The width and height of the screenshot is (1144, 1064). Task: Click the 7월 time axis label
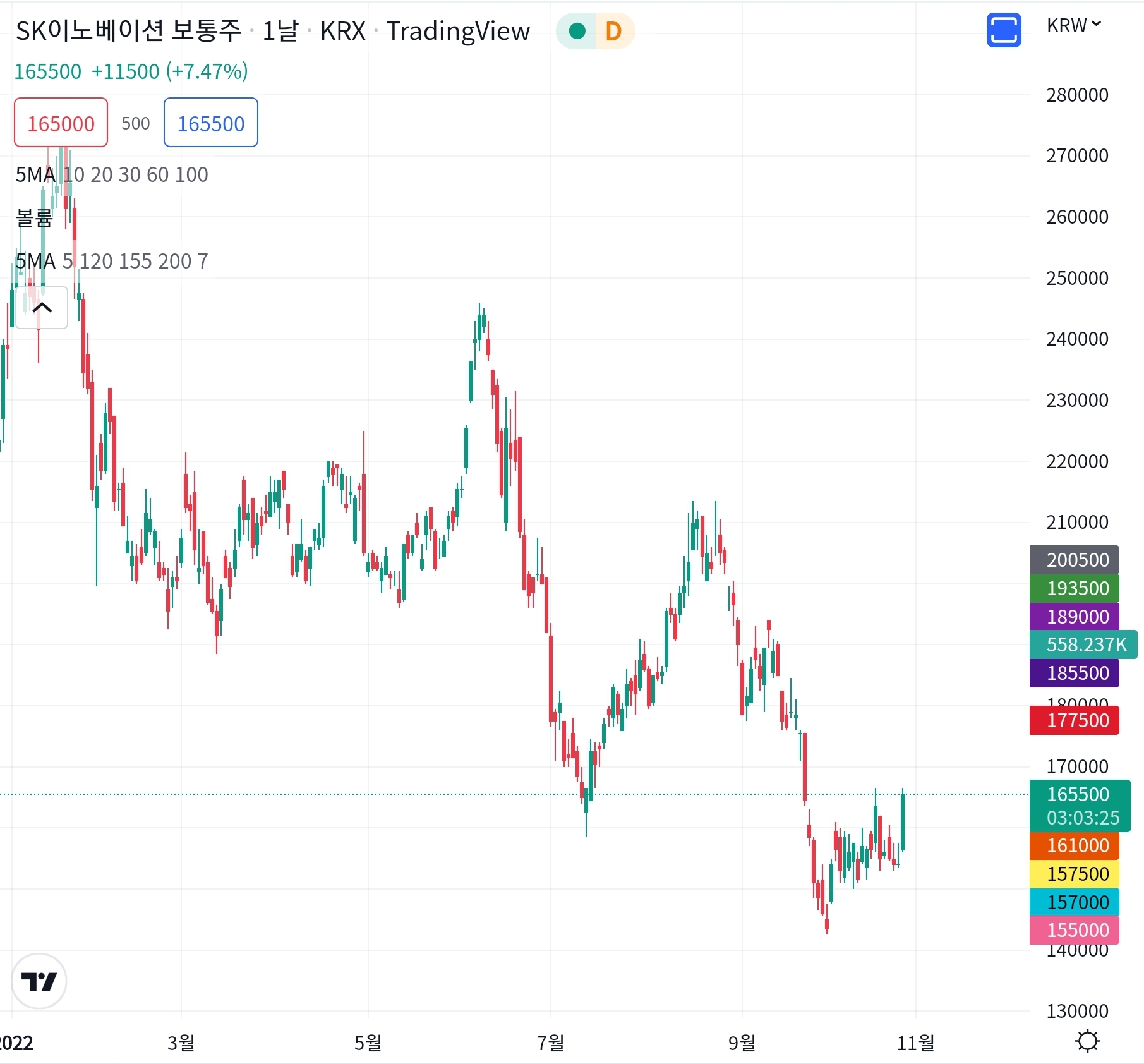tap(550, 1043)
